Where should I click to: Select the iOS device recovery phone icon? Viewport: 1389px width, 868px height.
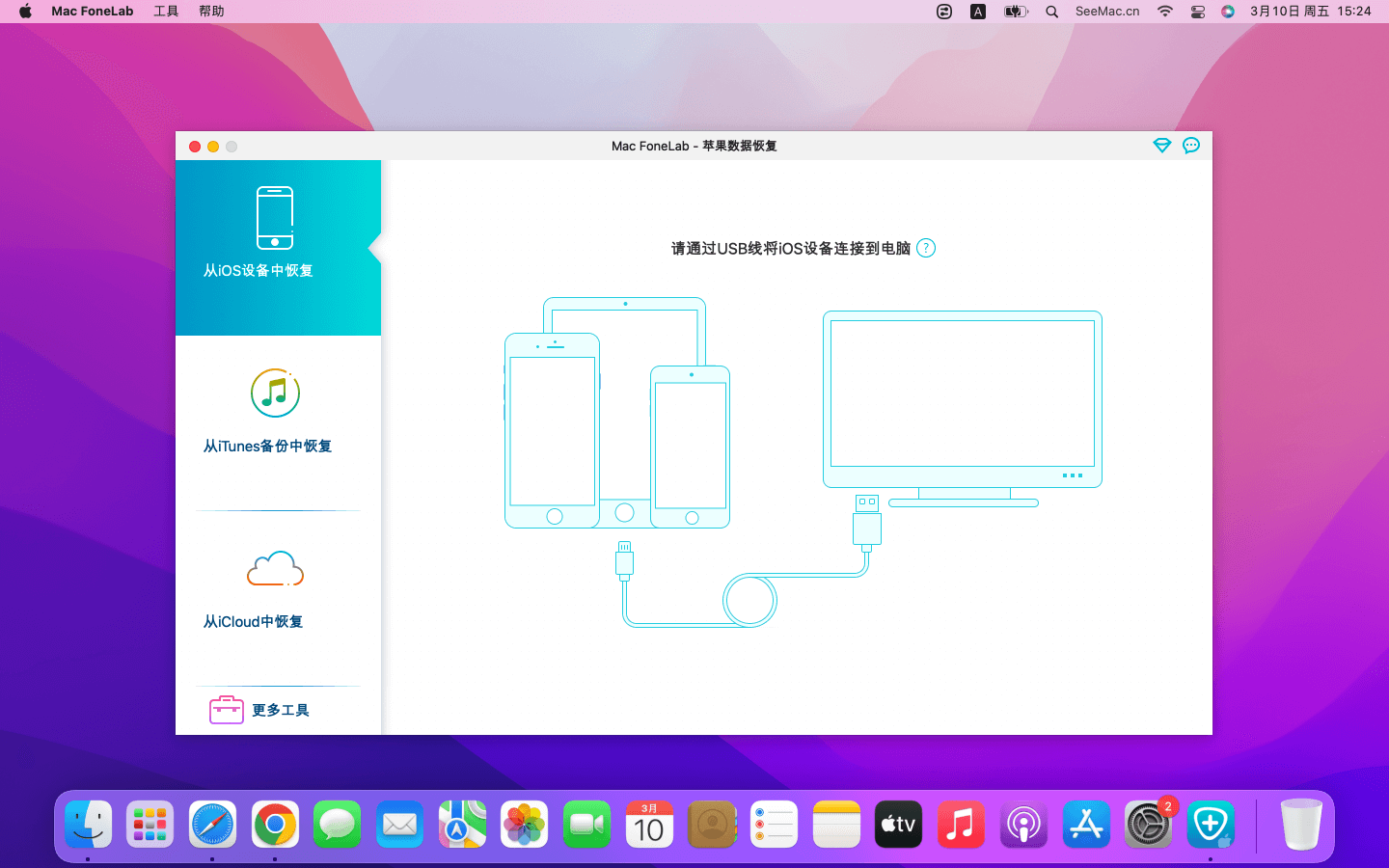pyautogui.click(x=275, y=218)
